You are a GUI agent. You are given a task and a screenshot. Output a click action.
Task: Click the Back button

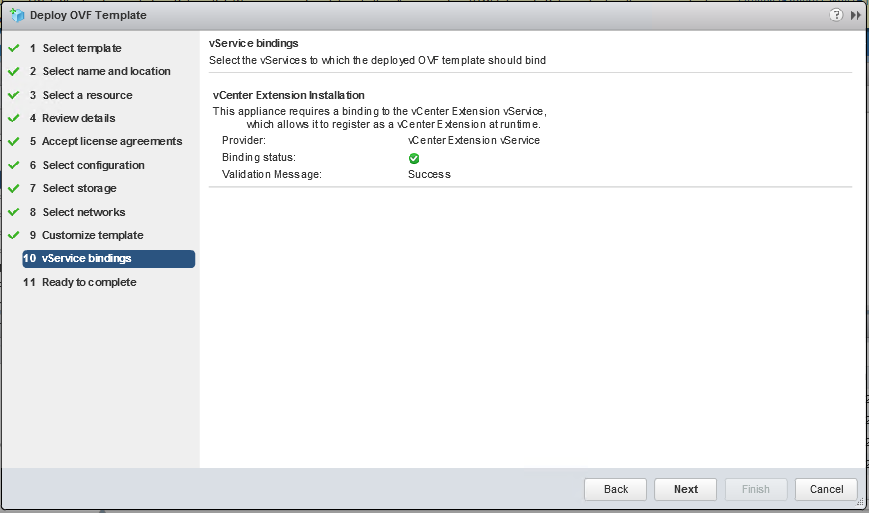615,489
